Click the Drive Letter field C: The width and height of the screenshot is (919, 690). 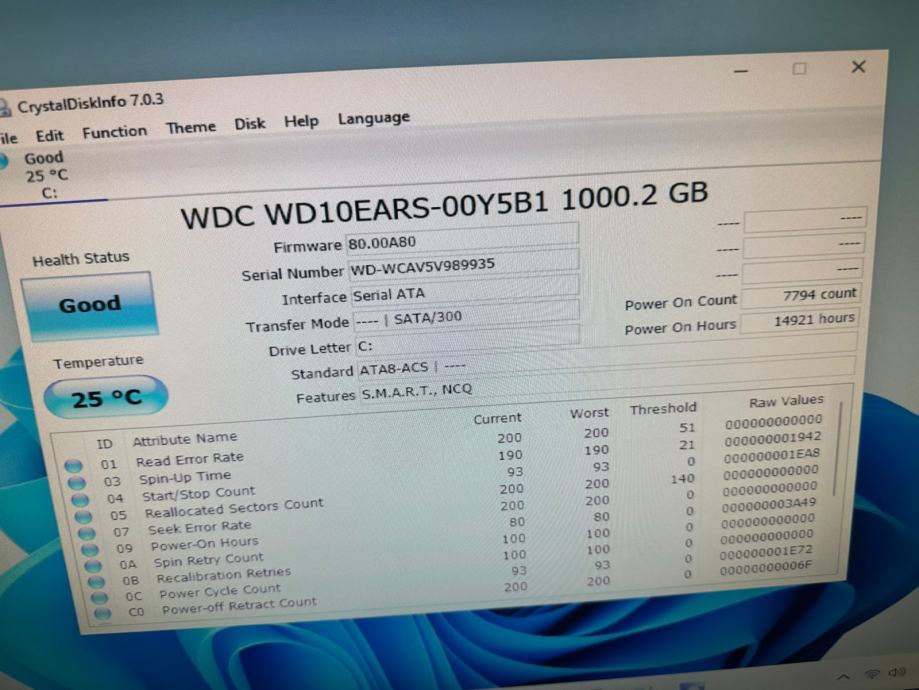[x=468, y=340]
